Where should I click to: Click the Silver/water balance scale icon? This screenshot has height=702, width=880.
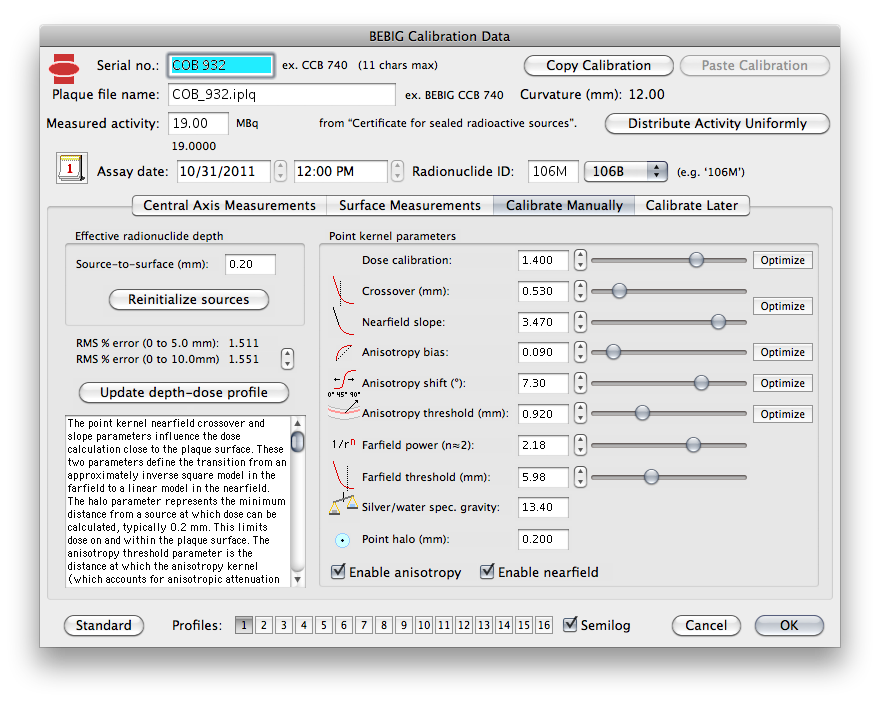coord(343,504)
